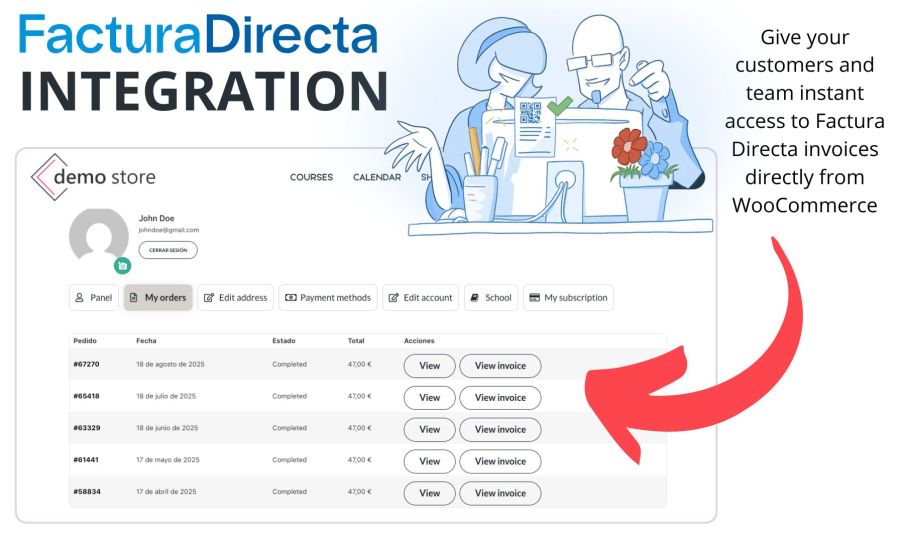Click the date 17 de mayo de 2025
This screenshot has width=900, height=552.
[168, 460]
